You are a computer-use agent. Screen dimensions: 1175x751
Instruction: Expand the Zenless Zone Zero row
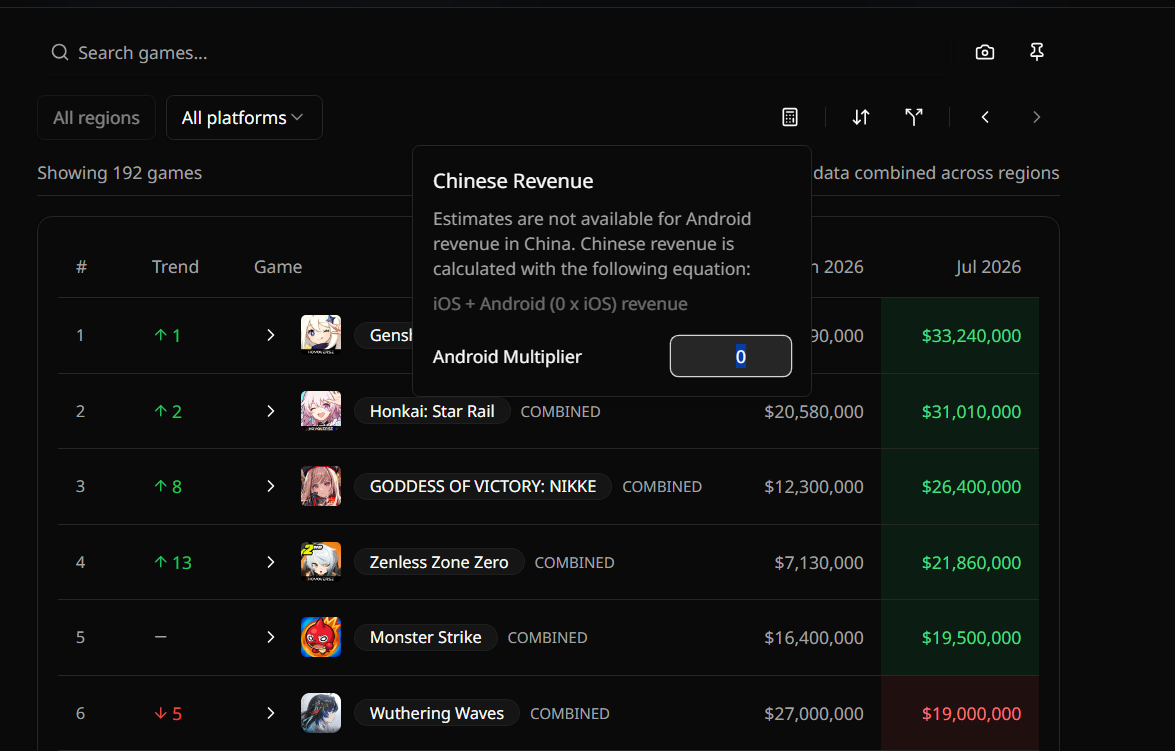coord(271,562)
